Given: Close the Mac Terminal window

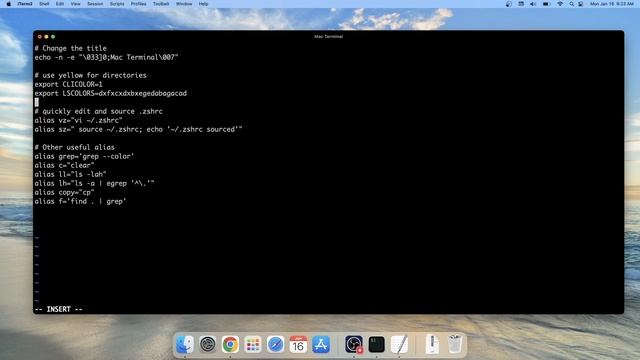Looking at the screenshot, I should pyautogui.click(x=40, y=37).
